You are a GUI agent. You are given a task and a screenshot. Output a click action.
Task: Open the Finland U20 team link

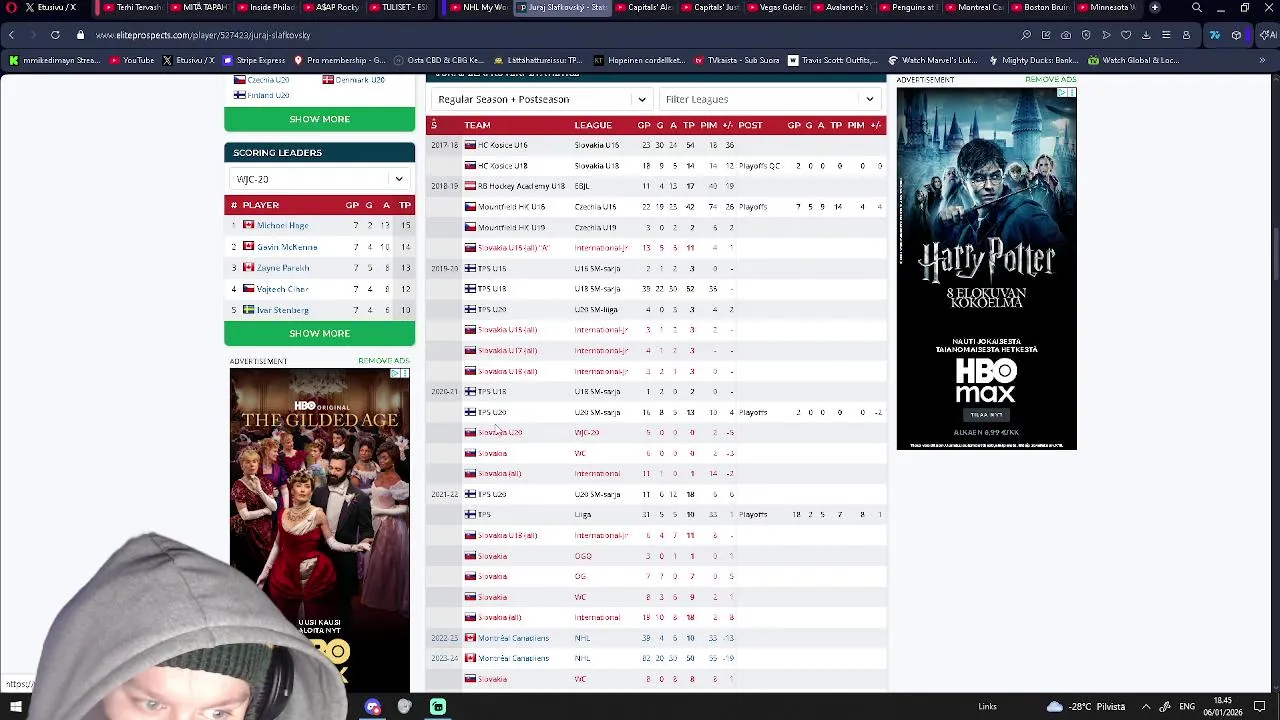tap(268, 95)
